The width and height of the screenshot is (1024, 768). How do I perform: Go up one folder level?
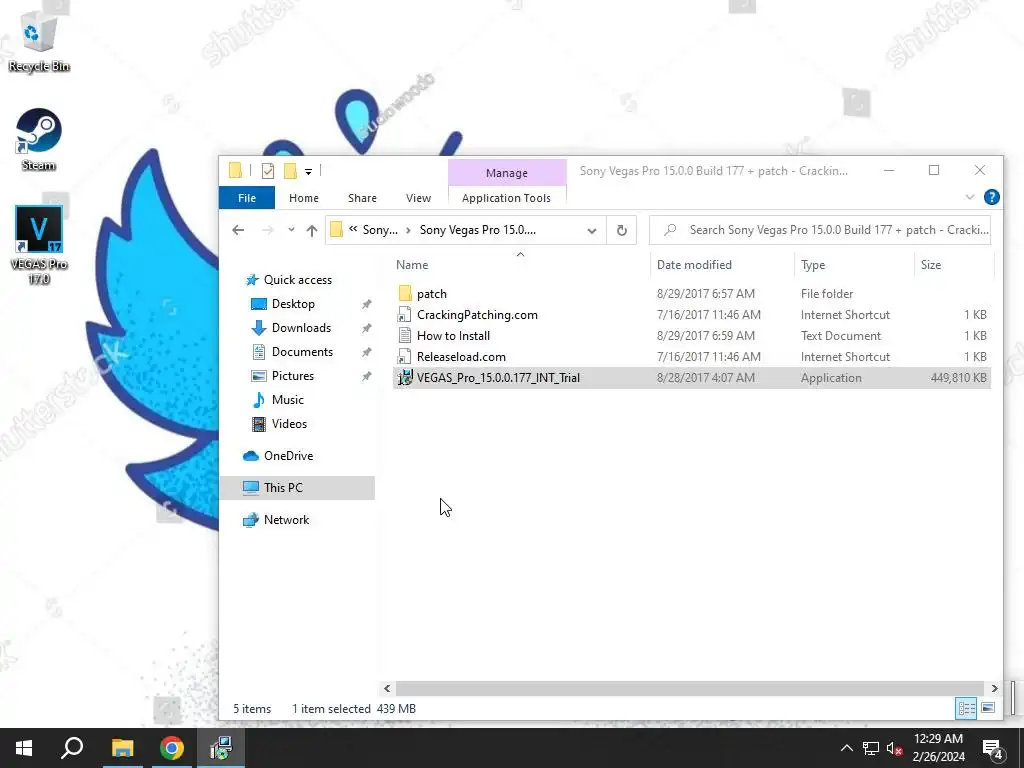point(312,230)
